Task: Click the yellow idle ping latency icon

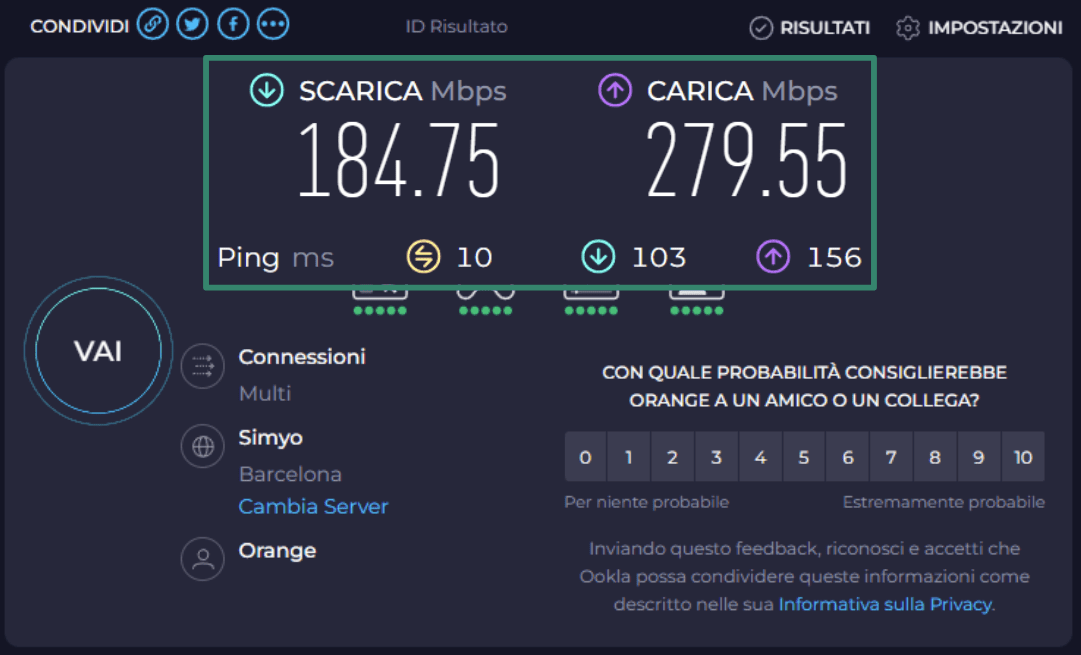Action: [x=422, y=257]
